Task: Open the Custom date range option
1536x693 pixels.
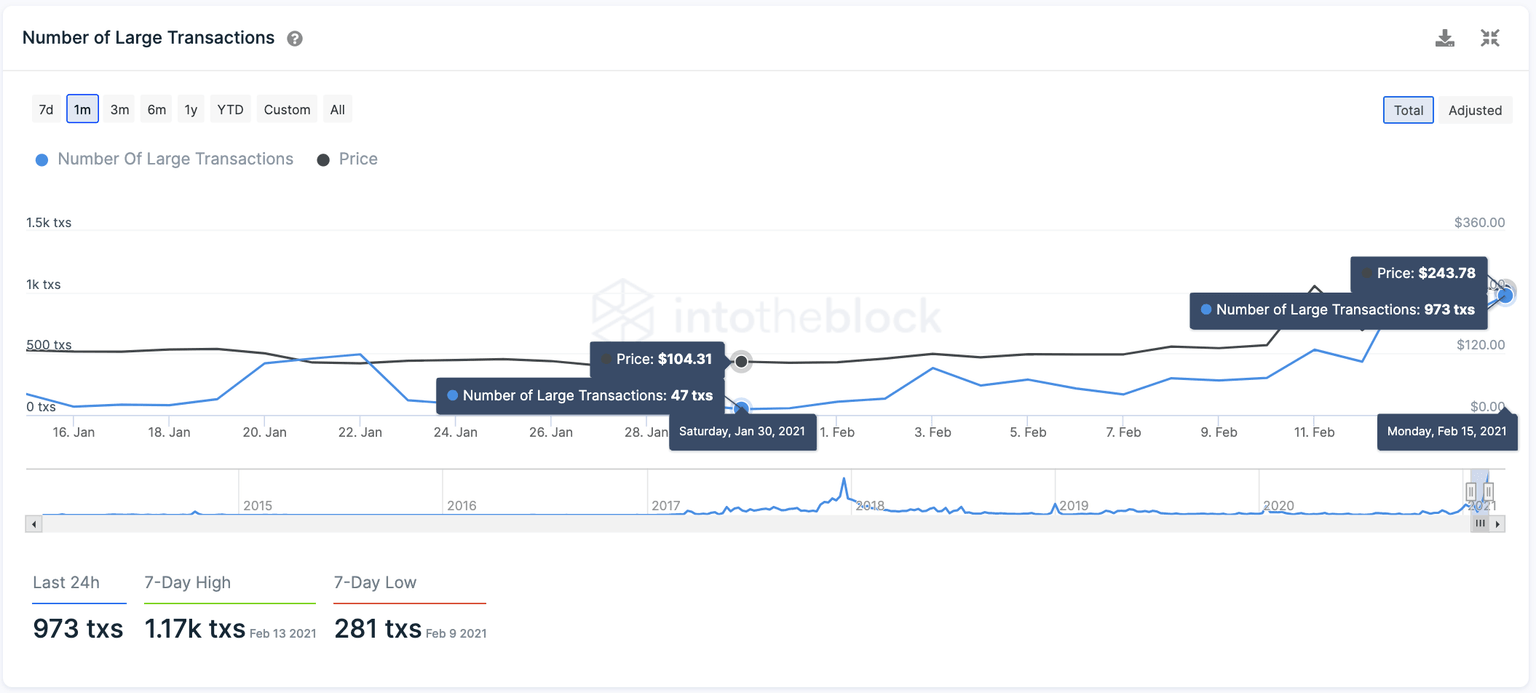Action: [x=286, y=109]
